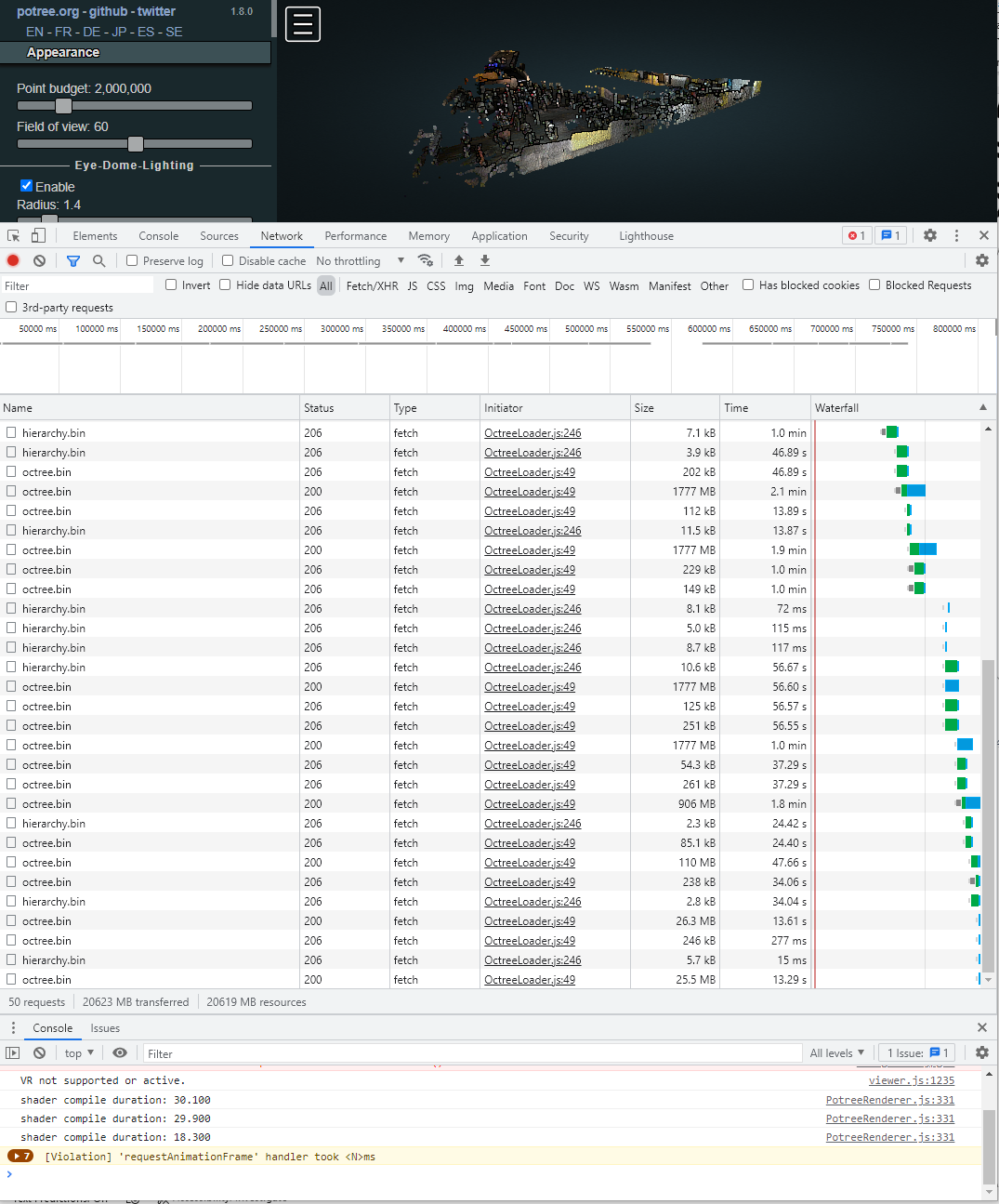Select the inspect element tool
Image resolution: width=999 pixels, height=1204 pixels.
(13, 235)
